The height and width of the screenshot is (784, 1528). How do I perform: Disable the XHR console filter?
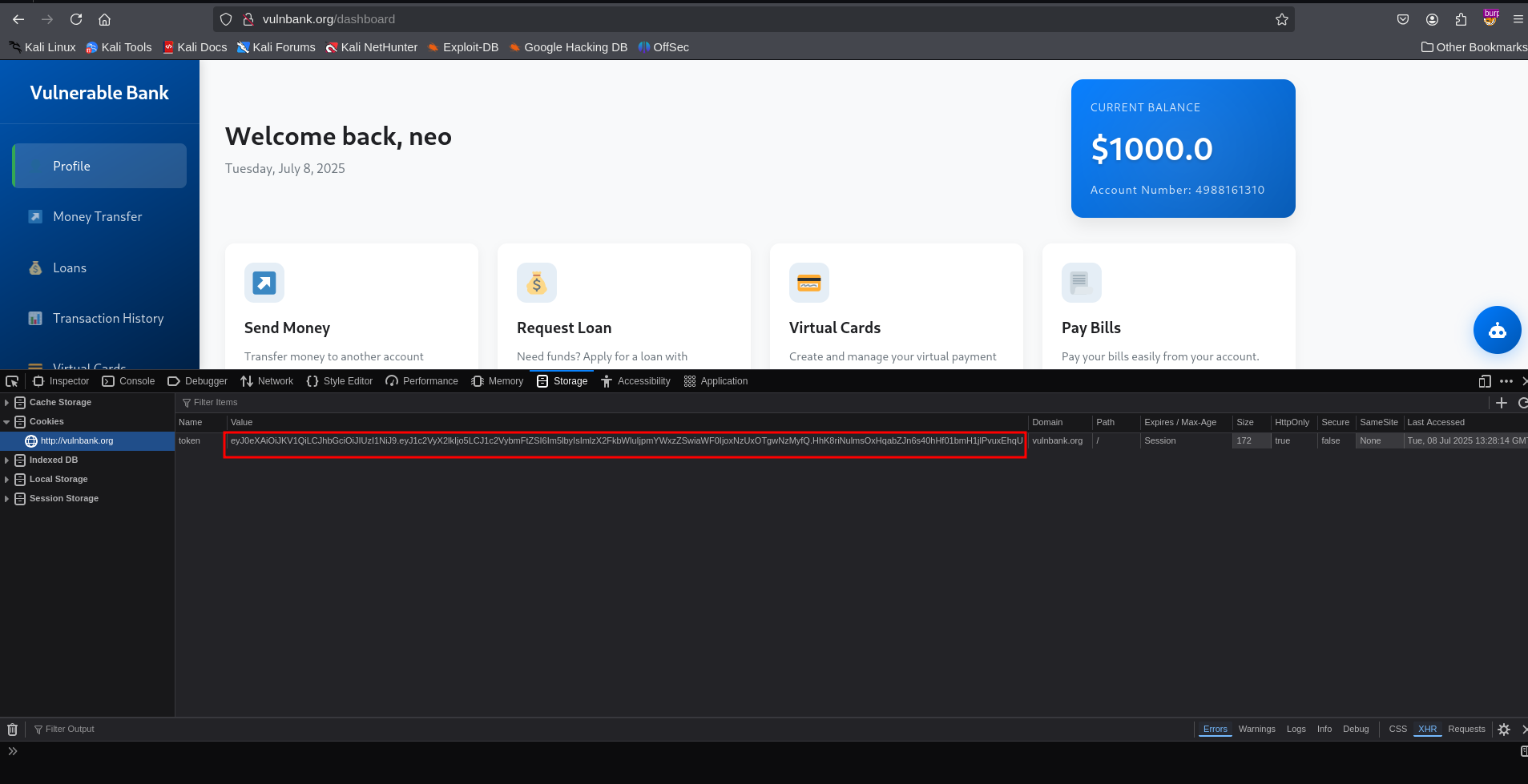tap(1427, 729)
